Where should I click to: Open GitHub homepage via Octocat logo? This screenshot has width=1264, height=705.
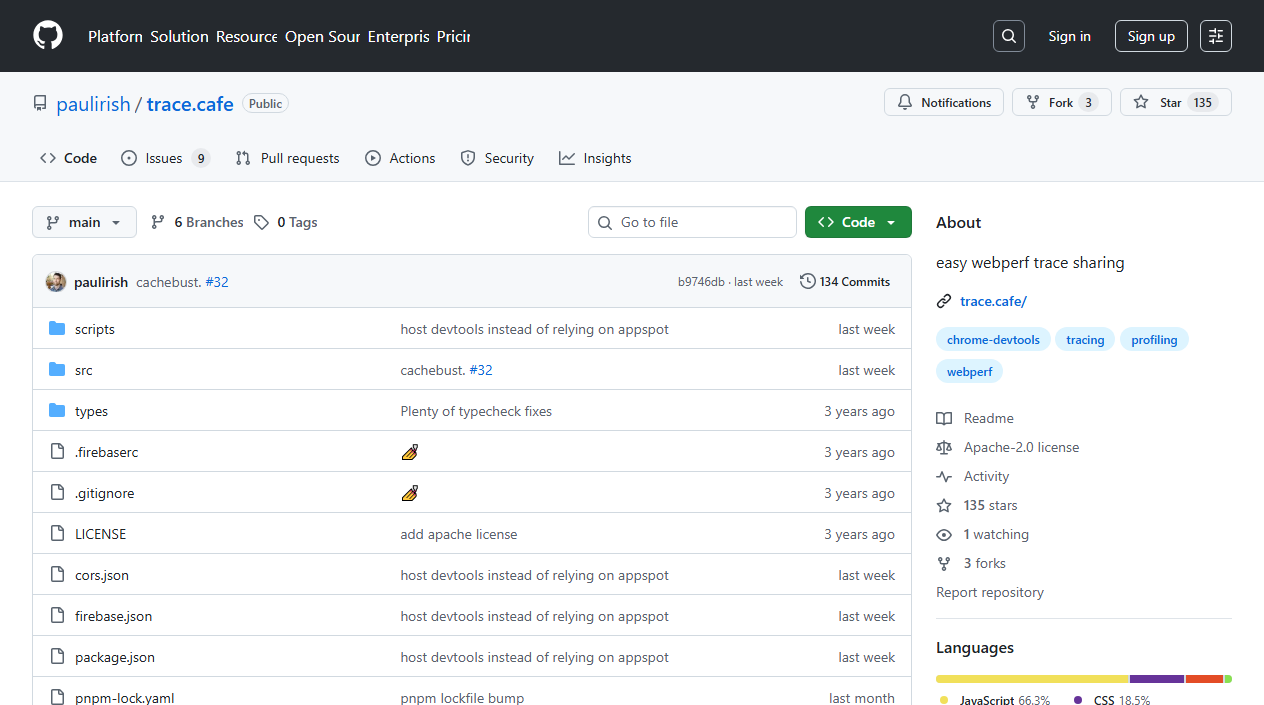pos(48,36)
